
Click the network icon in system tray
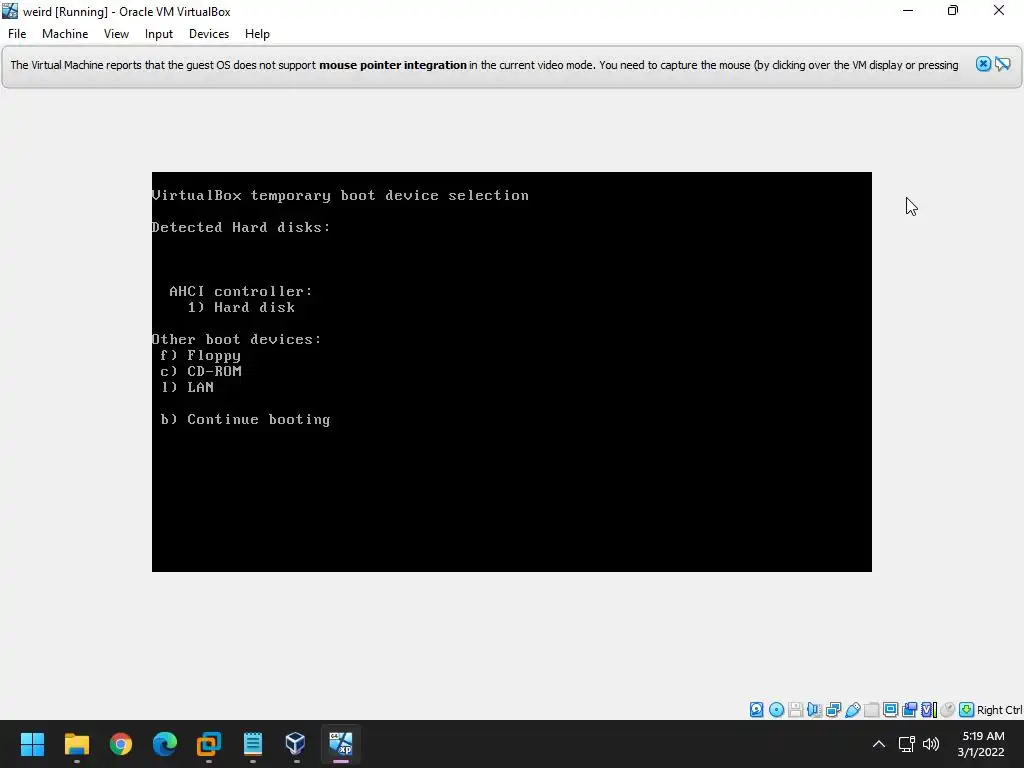pyautogui.click(x=906, y=744)
